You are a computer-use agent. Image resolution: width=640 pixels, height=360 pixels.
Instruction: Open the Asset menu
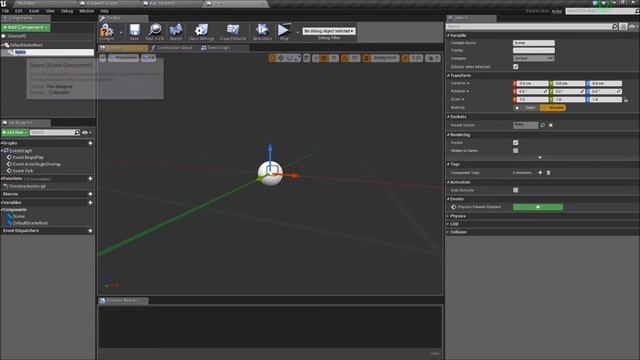(34, 11)
